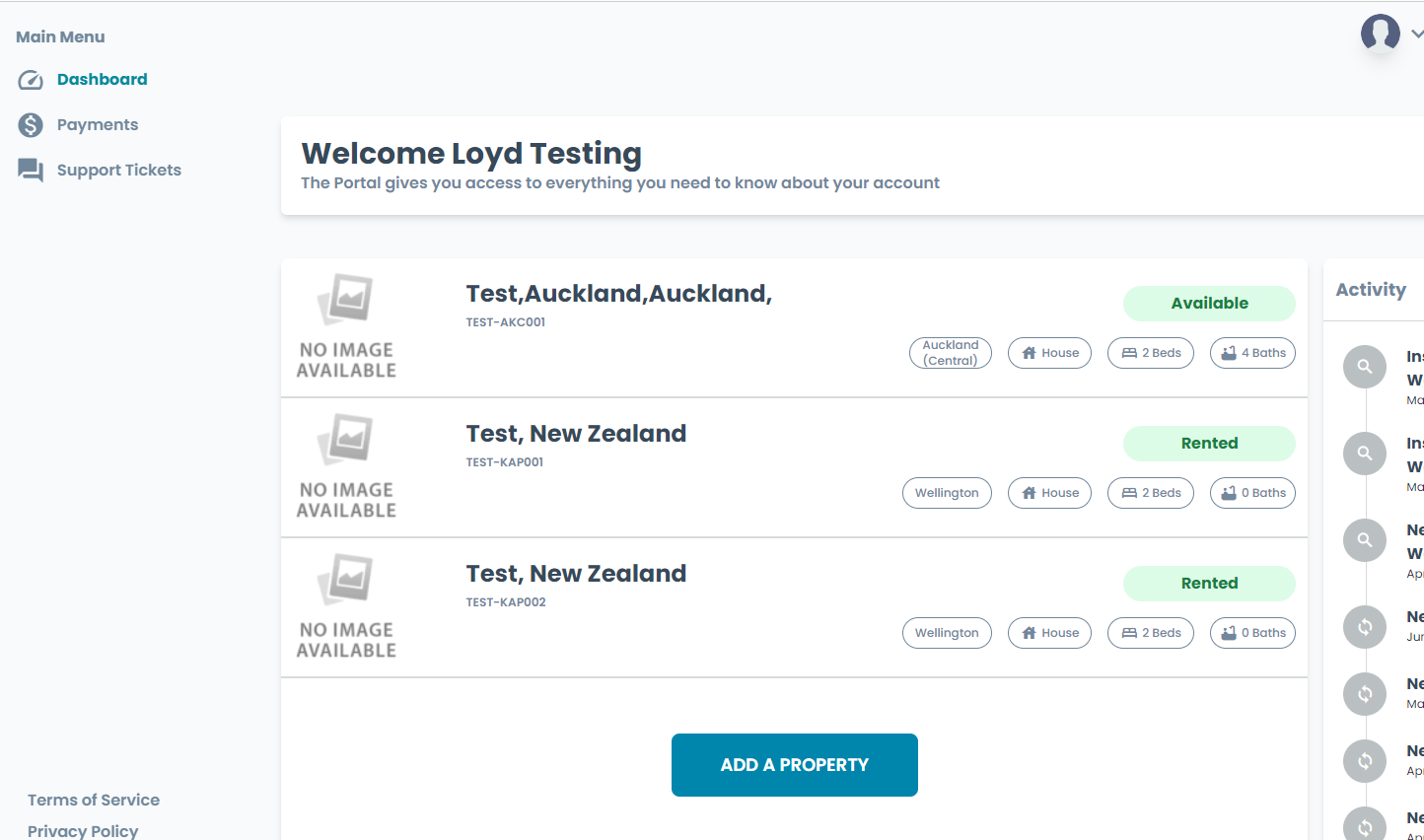Image resolution: width=1424 pixels, height=840 pixels.
Task: Click the third magnifier activity icon
Action: 1365,540
